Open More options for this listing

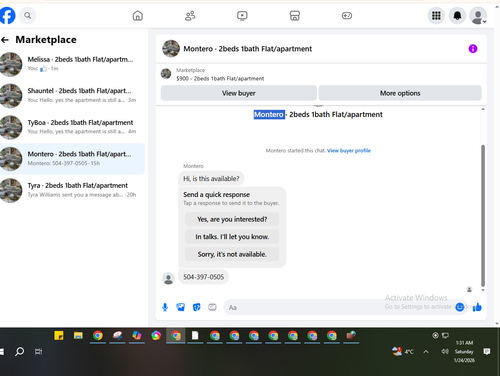pos(400,93)
